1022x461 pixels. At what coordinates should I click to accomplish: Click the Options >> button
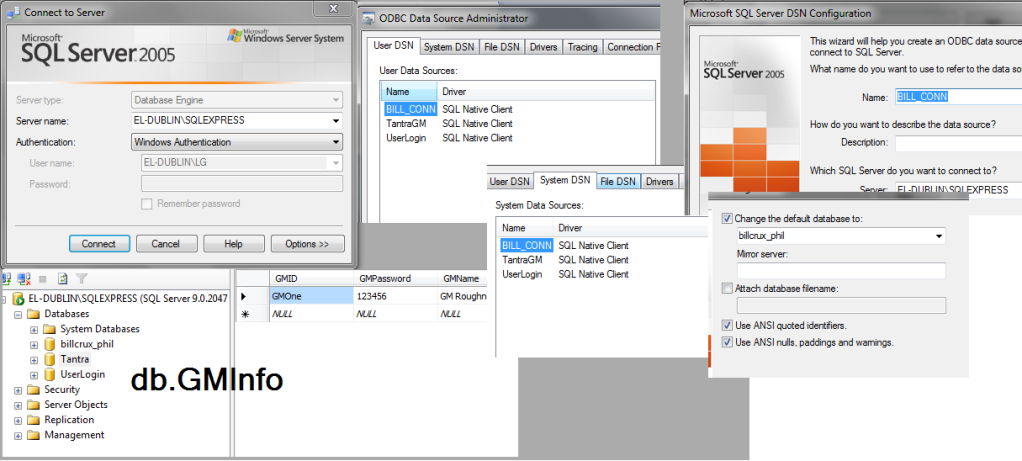307,244
